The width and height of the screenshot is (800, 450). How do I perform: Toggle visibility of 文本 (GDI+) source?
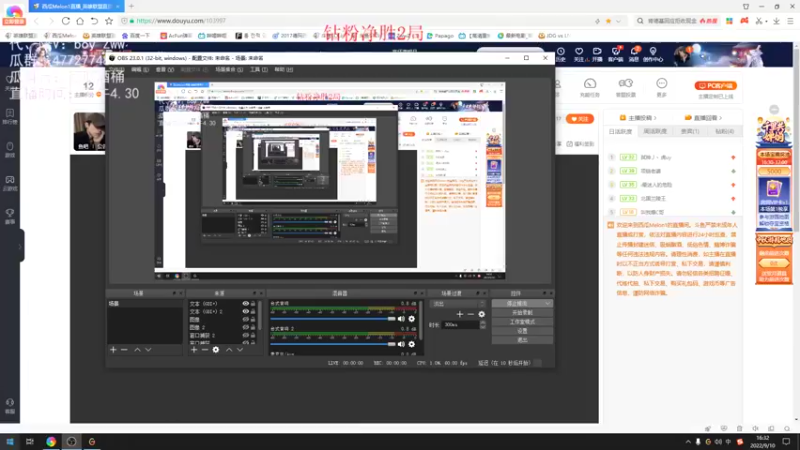pos(245,304)
